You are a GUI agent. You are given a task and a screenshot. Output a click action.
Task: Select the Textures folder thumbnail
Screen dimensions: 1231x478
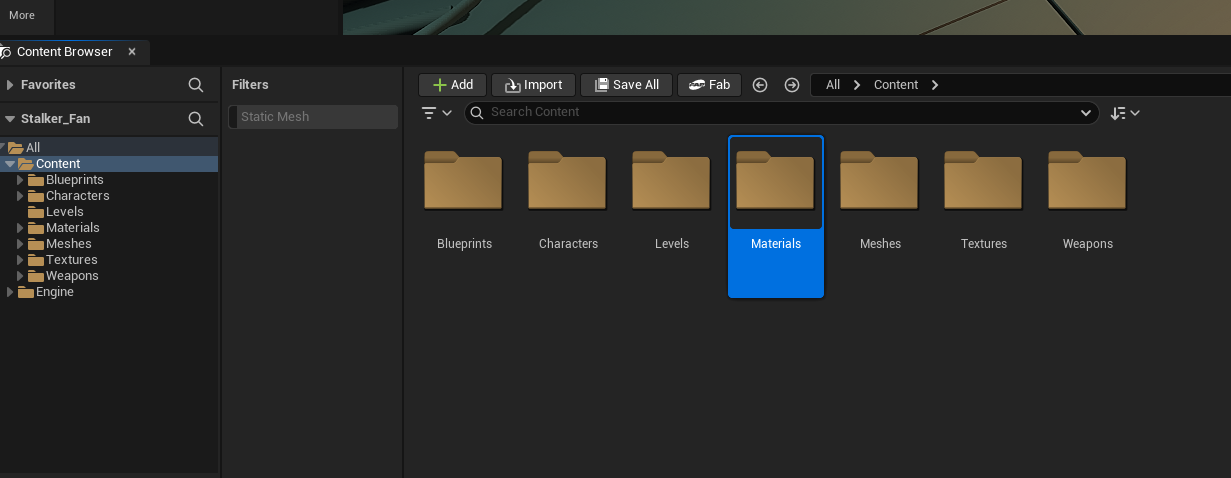[x=983, y=180]
